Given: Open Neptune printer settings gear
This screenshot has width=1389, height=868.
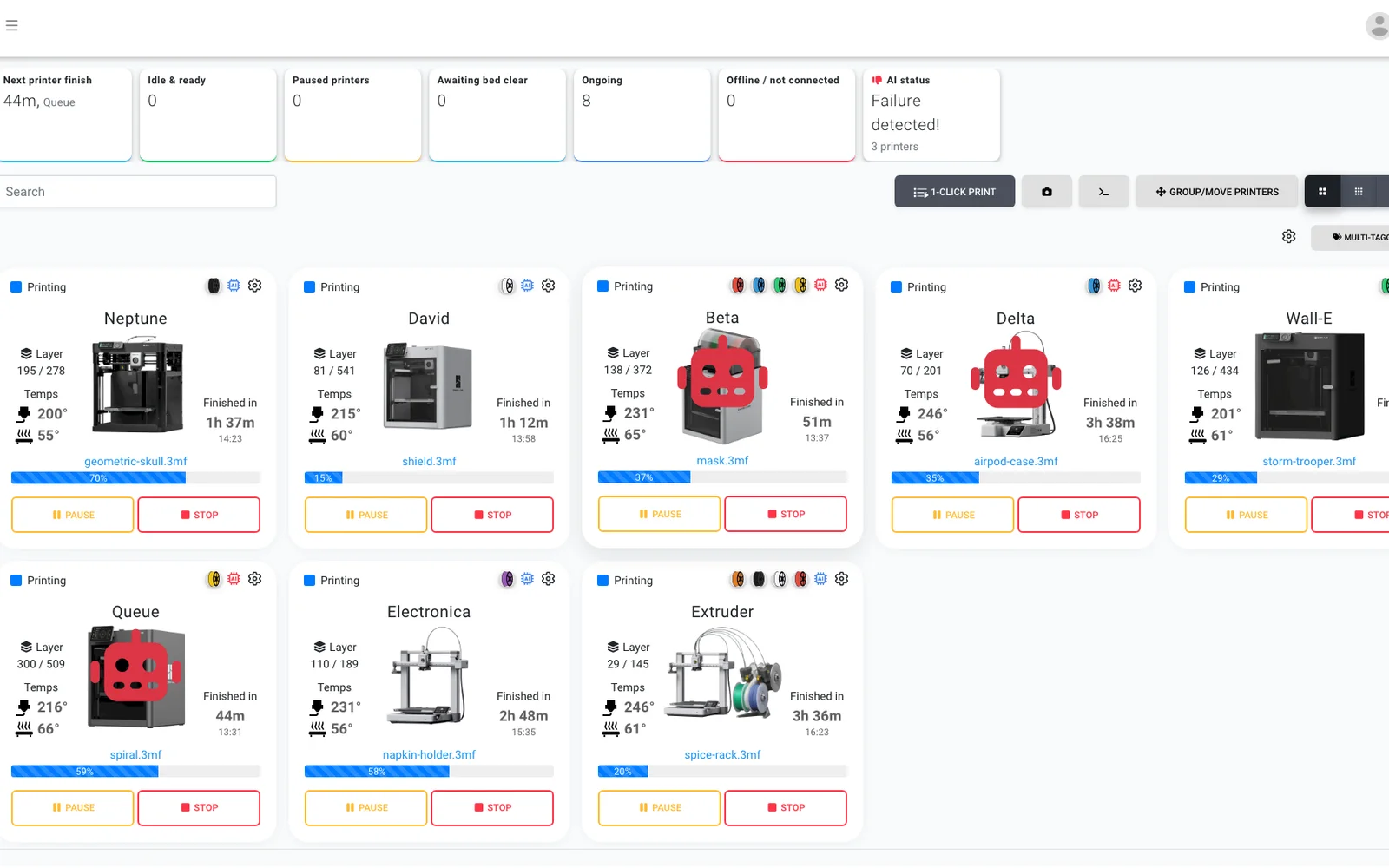Looking at the screenshot, I should (255, 286).
